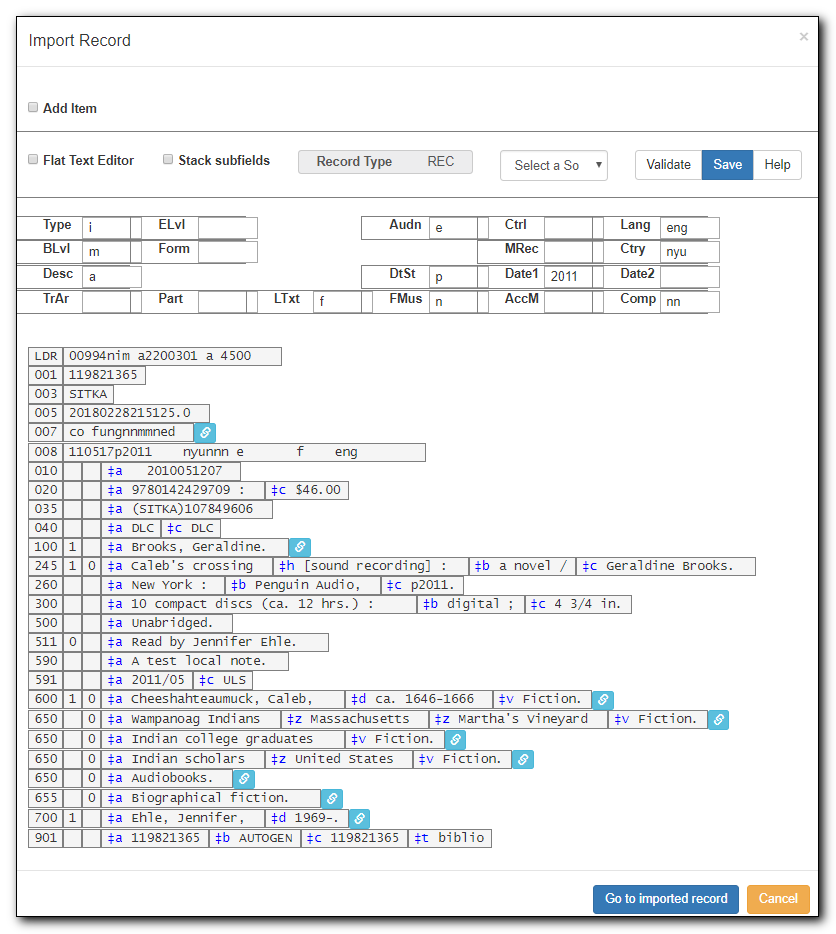
Task: Enable the Add Item checkbox
Action: click(x=33, y=107)
